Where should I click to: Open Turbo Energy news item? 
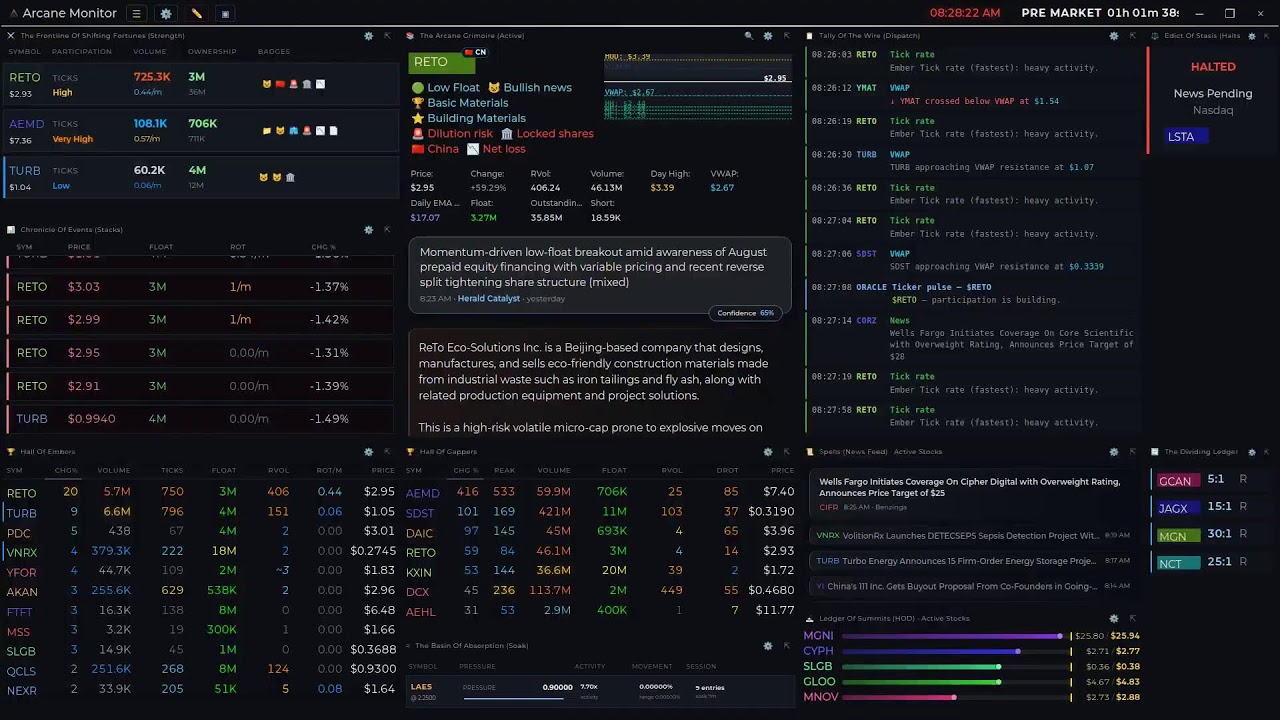click(x=973, y=561)
